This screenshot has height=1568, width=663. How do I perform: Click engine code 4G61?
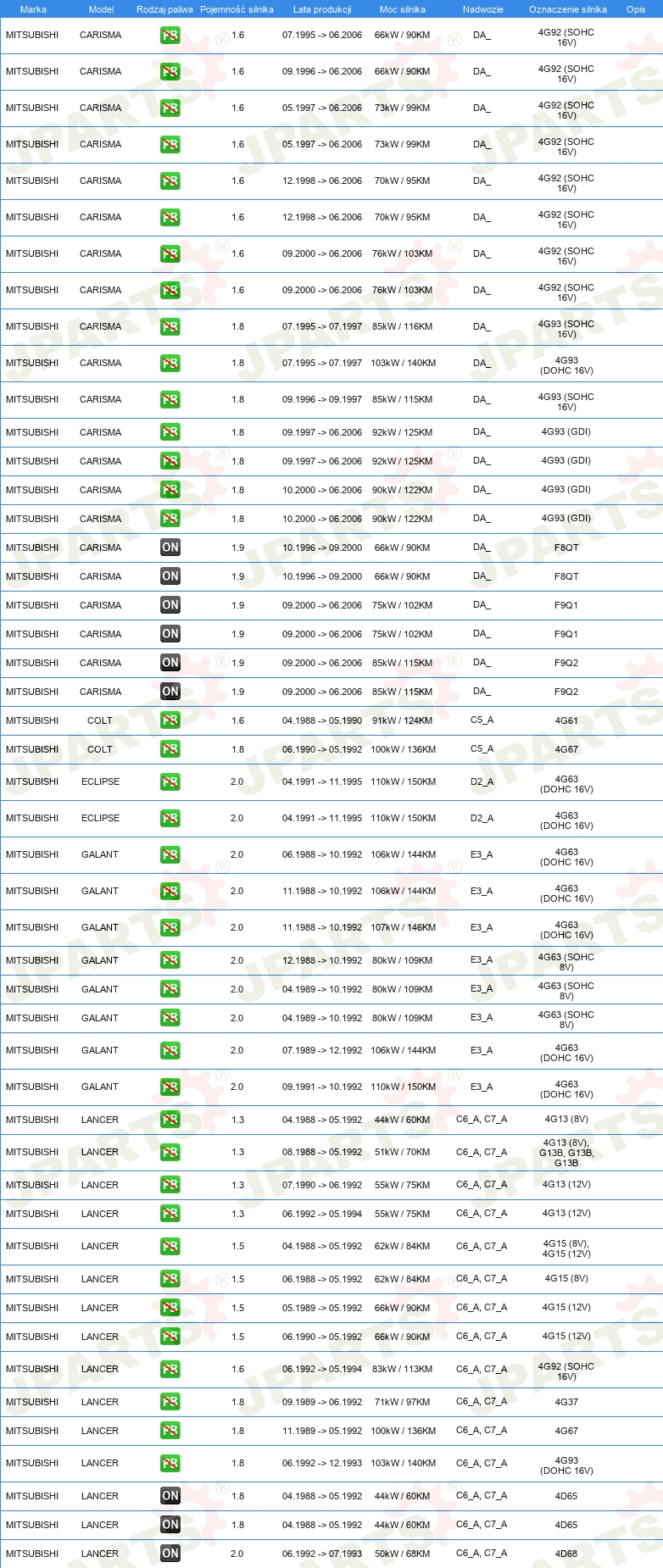coord(566,720)
